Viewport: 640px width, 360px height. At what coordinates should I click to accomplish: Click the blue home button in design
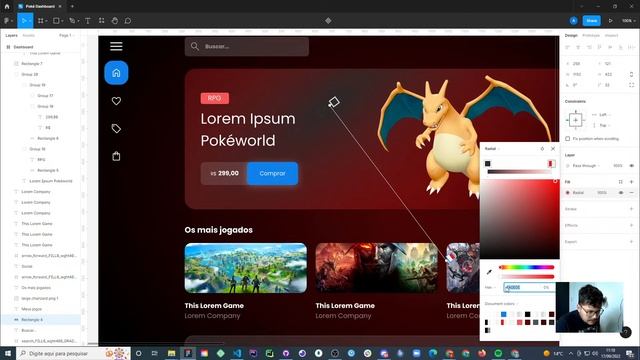[116, 73]
